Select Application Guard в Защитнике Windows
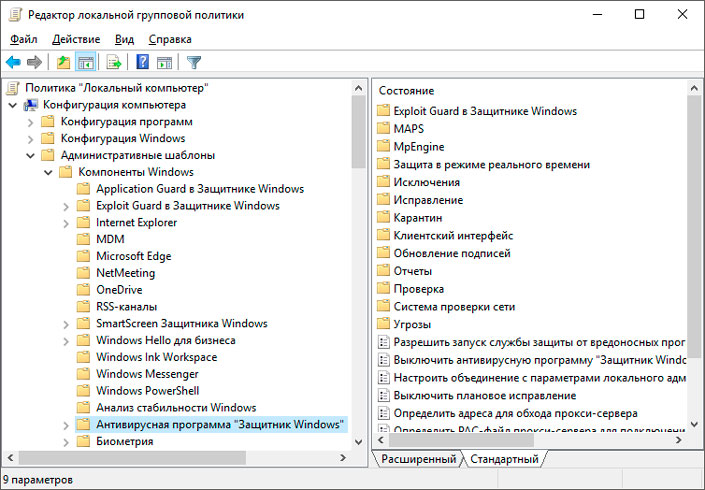This screenshot has height=490, width=705. [200, 189]
